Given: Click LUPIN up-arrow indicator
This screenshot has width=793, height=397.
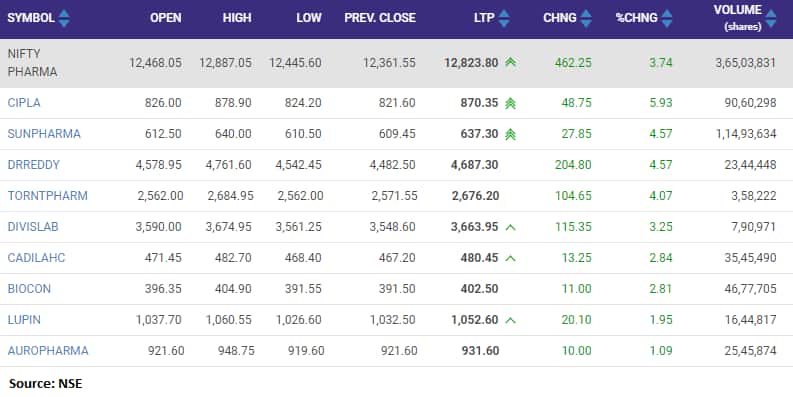Looking at the screenshot, I should click(510, 320).
